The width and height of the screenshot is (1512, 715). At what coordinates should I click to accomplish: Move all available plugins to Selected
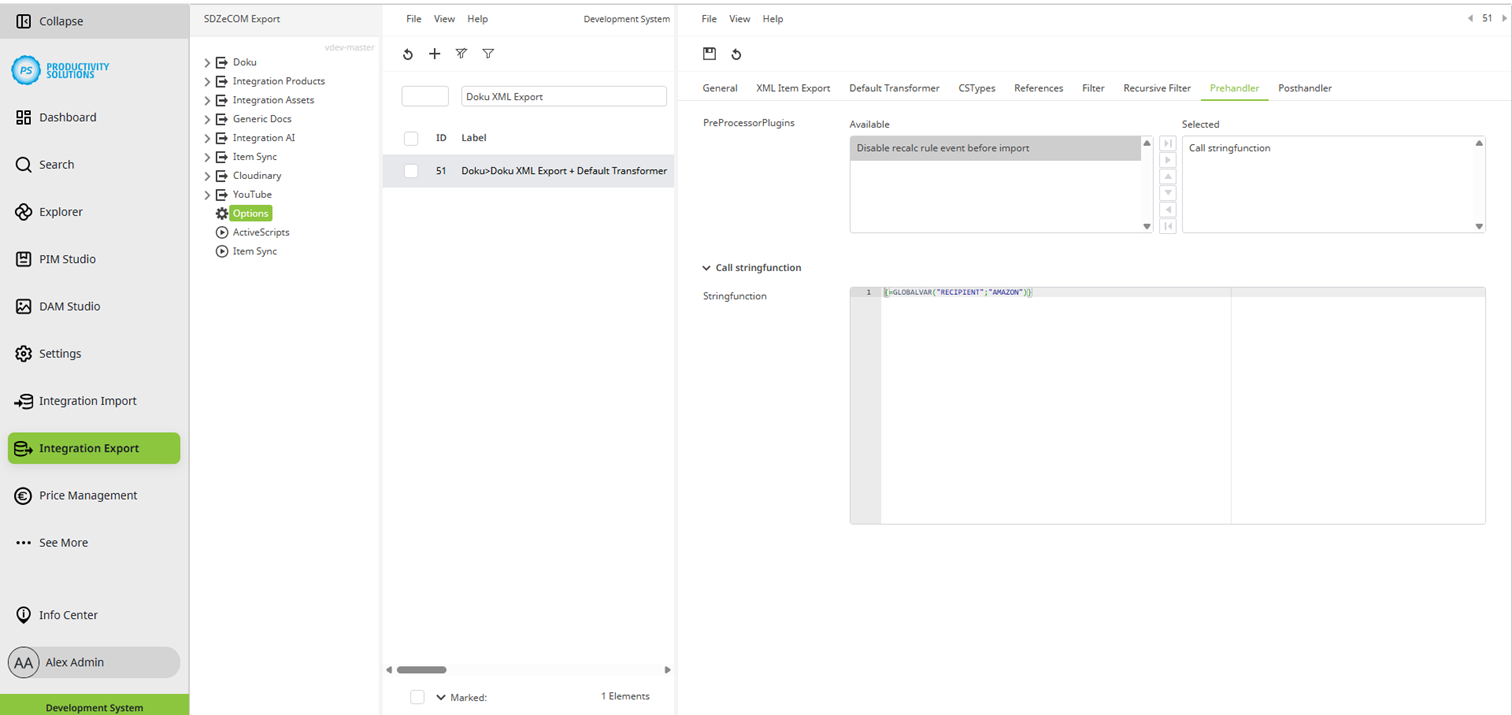coord(1167,143)
